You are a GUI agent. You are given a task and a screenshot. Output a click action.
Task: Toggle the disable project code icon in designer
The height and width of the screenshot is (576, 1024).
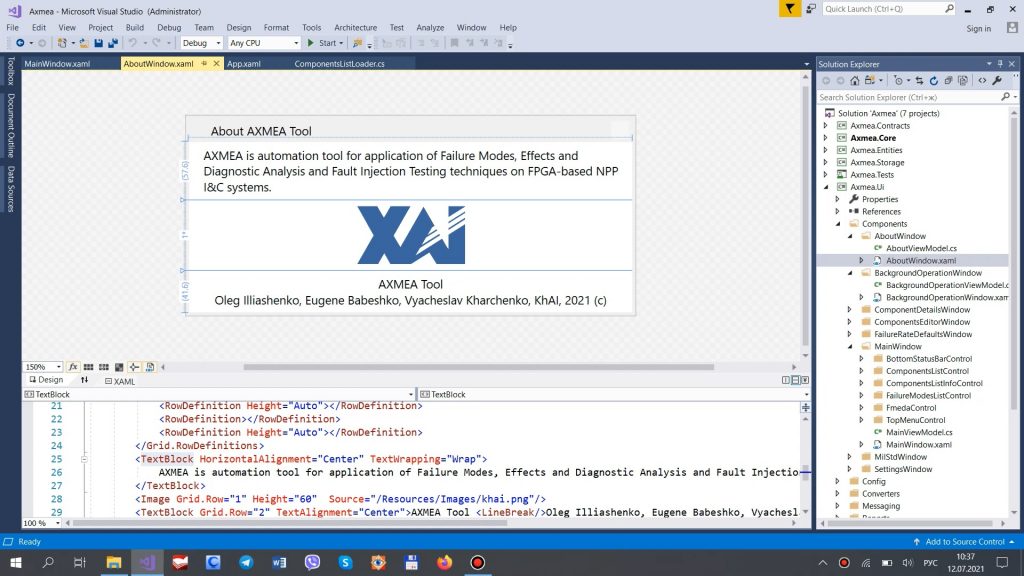pyautogui.click(x=150, y=367)
